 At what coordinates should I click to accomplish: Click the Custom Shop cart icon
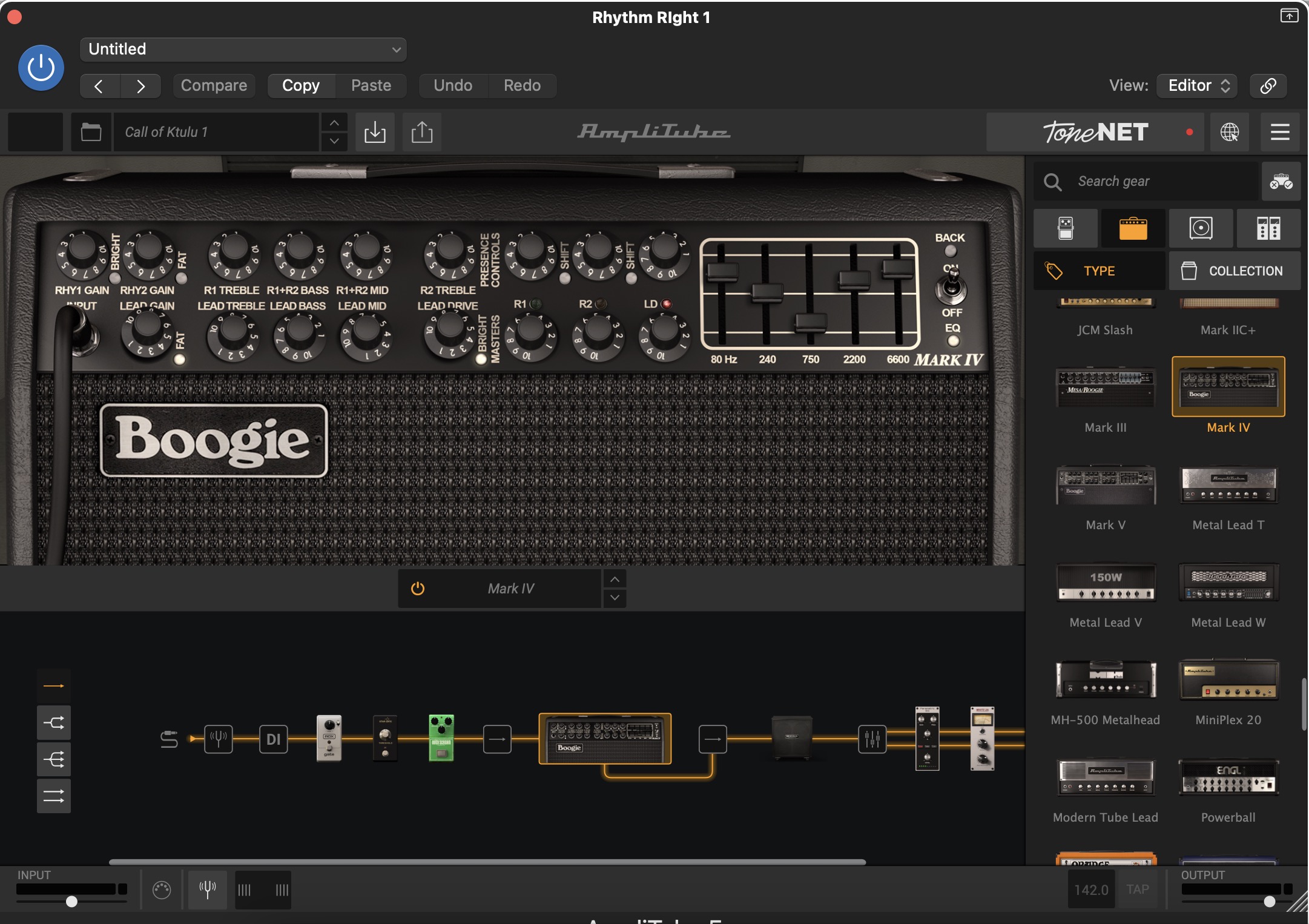pos(1281,182)
